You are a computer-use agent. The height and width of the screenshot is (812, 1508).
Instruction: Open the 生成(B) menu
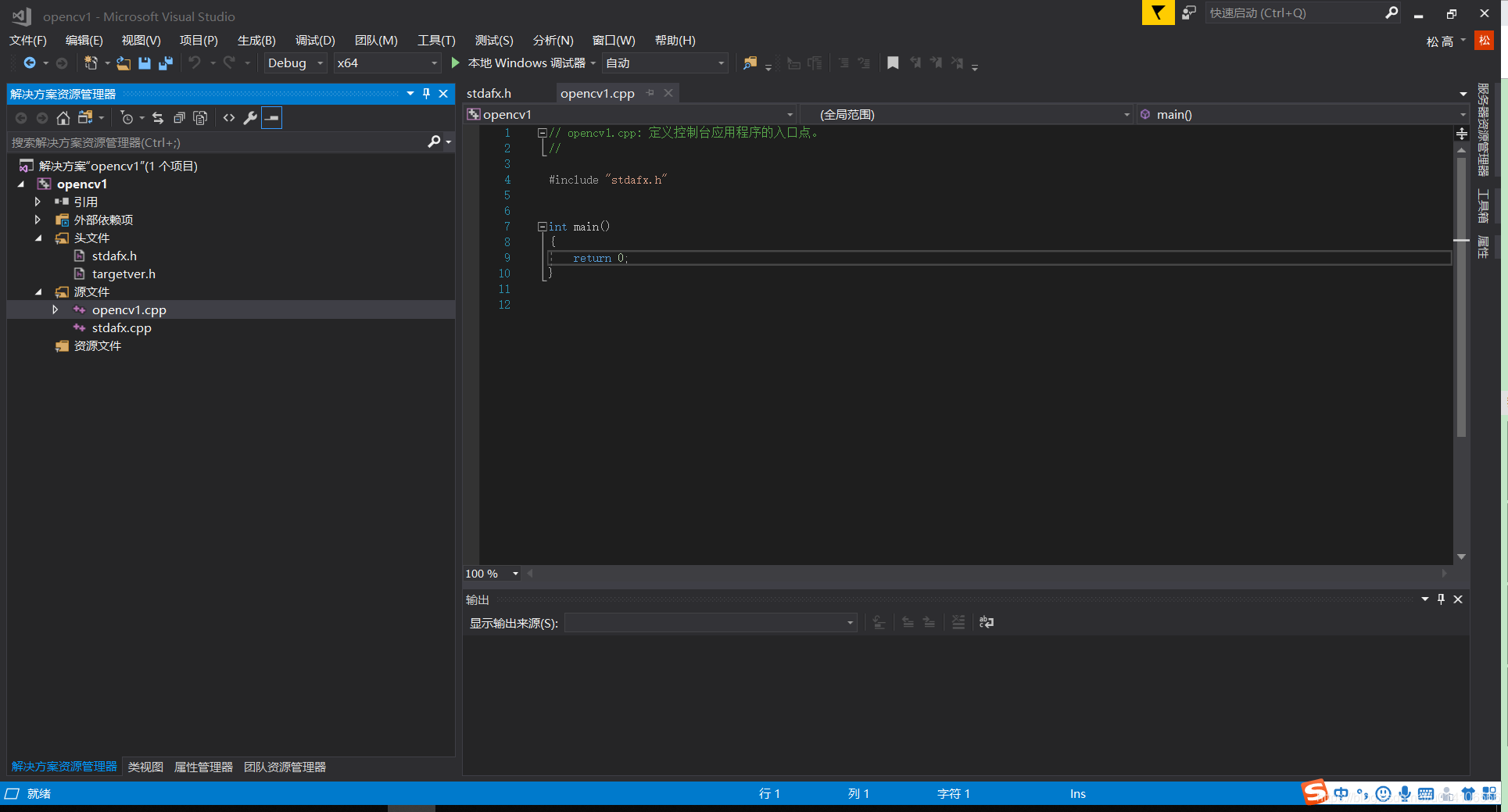[x=256, y=41]
